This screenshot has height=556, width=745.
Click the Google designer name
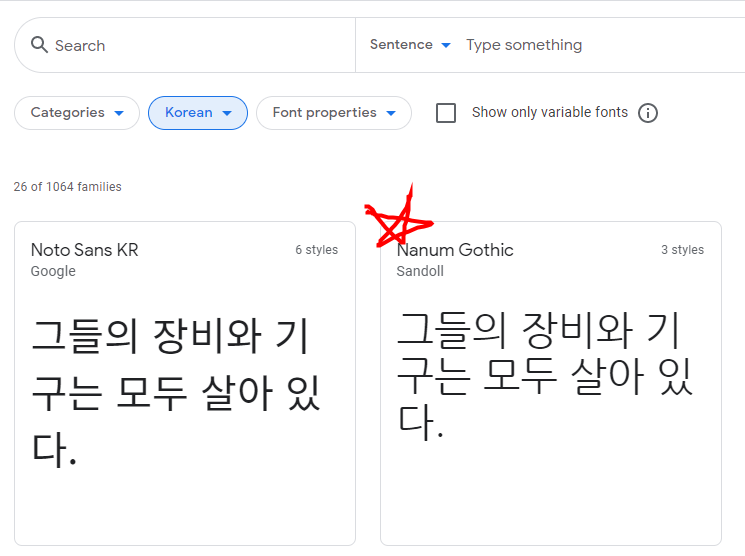pyautogui.click(x=53, y=271)
